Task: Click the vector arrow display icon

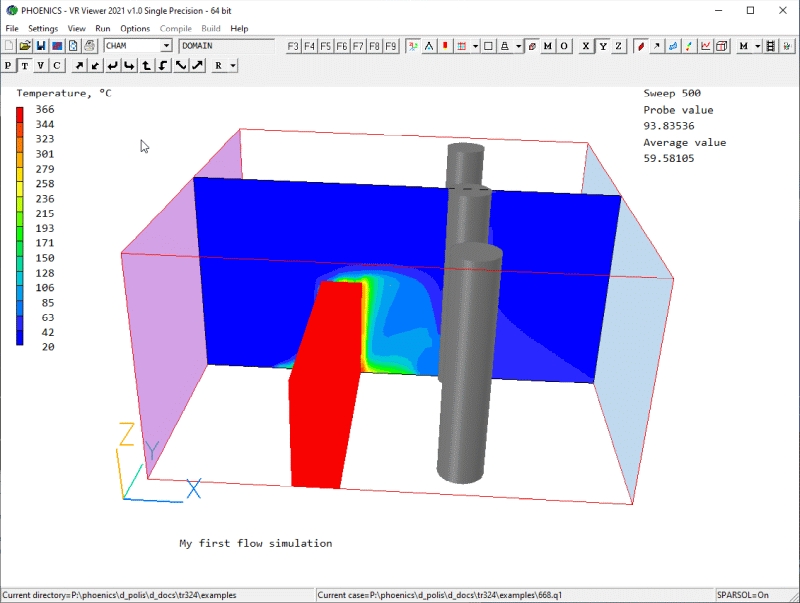Action: click(x=656, y=46)
